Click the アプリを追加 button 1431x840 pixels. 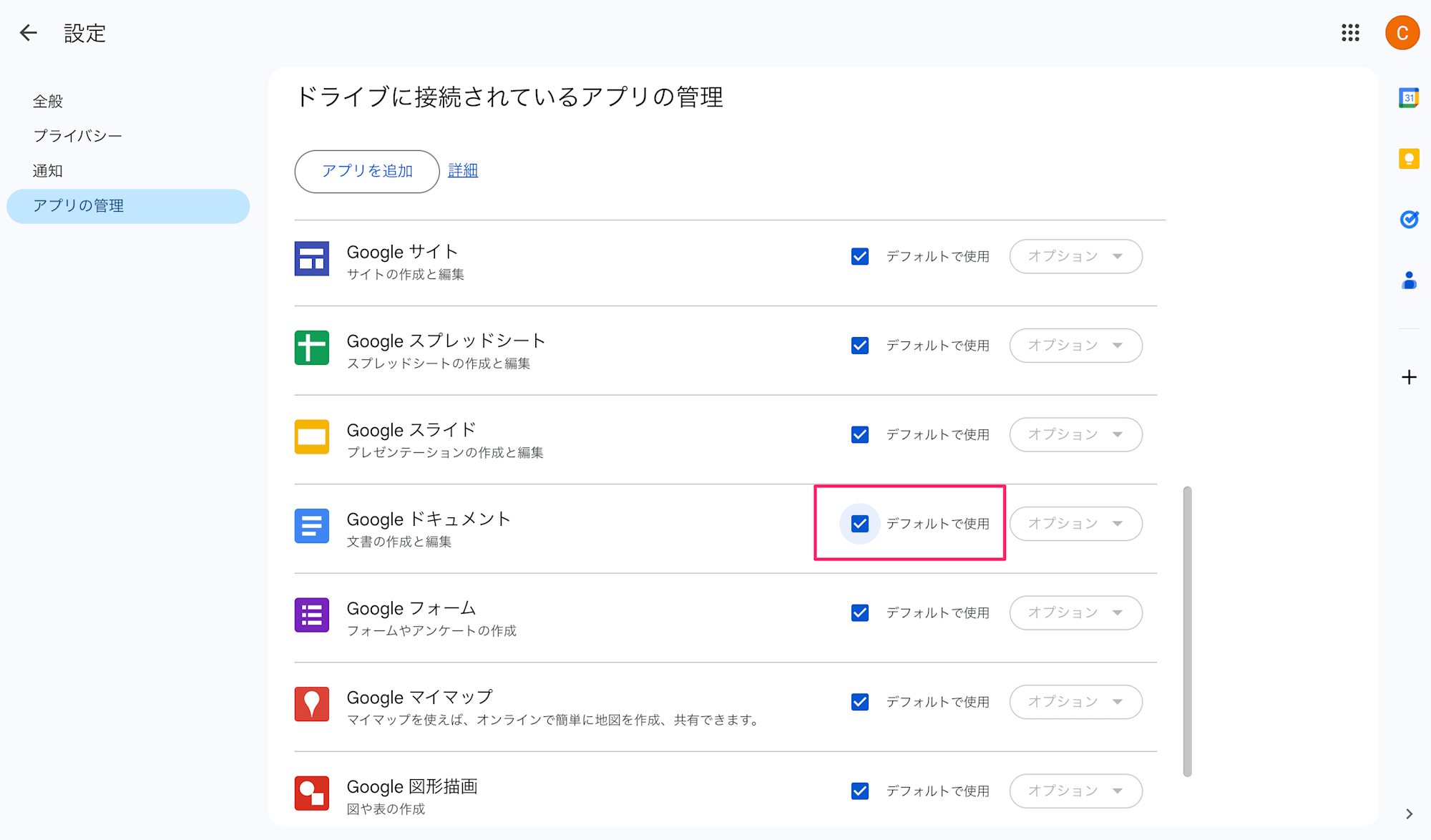click(x=366, y=171)
